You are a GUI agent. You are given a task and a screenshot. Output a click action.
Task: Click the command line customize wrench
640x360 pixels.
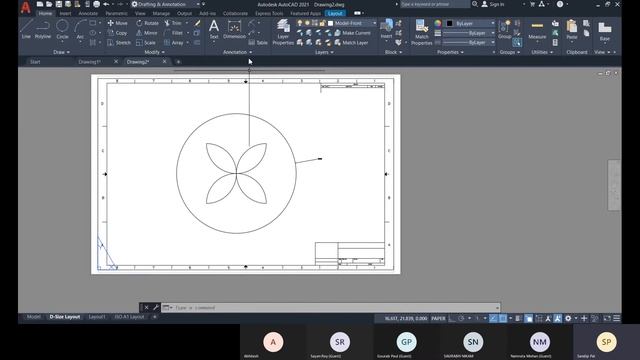[156, 307]
